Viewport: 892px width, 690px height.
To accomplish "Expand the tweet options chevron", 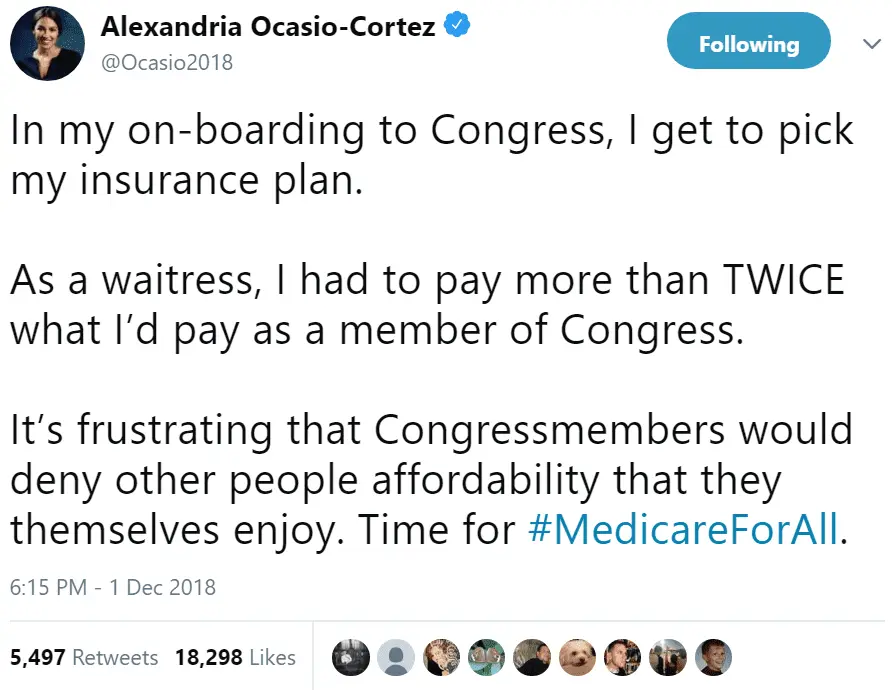I will 866,44.
